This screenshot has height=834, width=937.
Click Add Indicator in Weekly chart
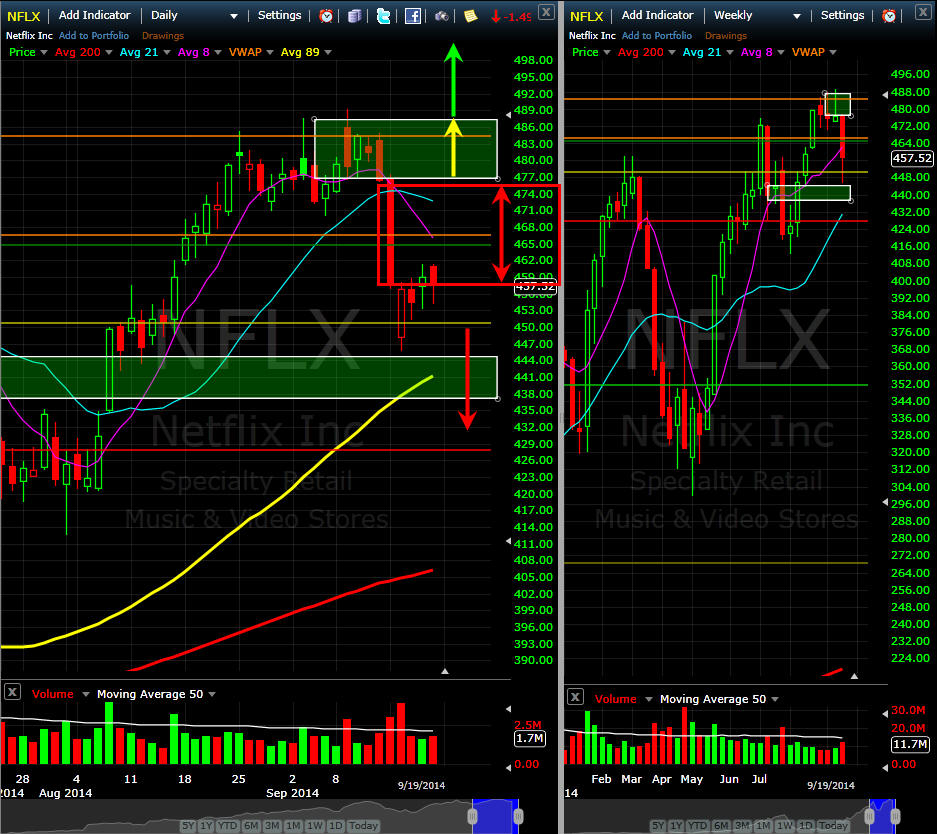(x=657, y=16)
